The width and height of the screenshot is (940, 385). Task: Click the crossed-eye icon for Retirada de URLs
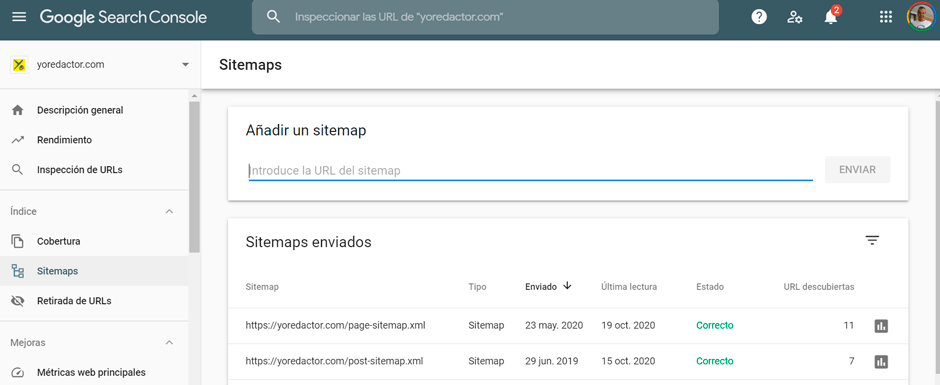pyautogui.click(x=18, y=301)
